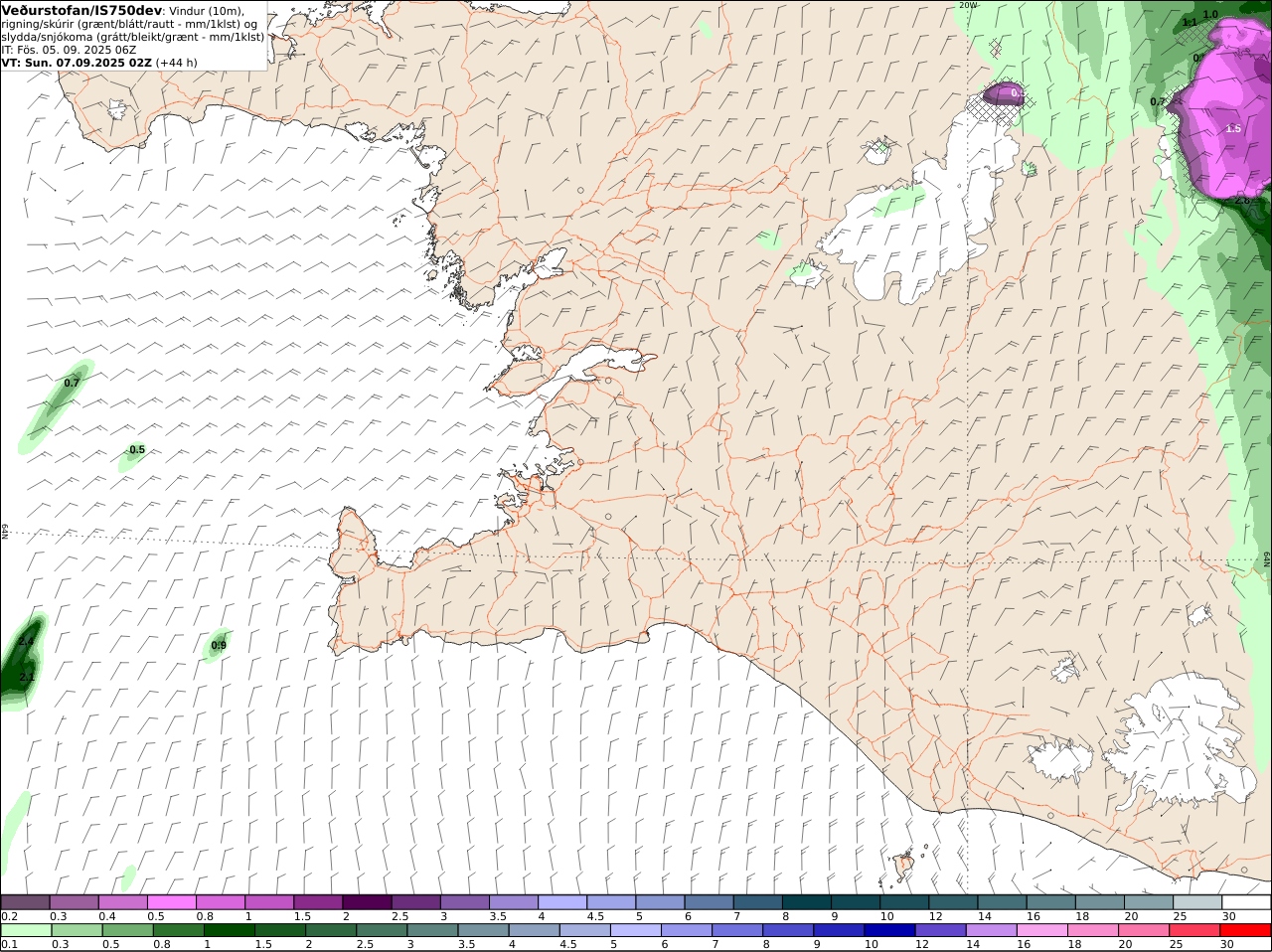Image resolution: width=1272 pixels, height=952 pixels.
Task: Select upper legend swatch labeled 16
Action: click(1051, 901)
